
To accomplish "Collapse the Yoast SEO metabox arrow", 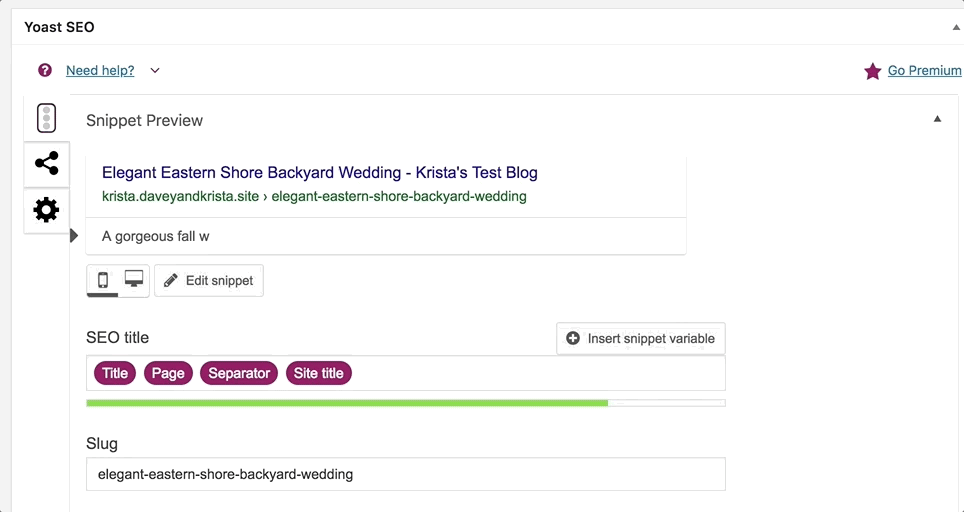I will tap(956, 27).
